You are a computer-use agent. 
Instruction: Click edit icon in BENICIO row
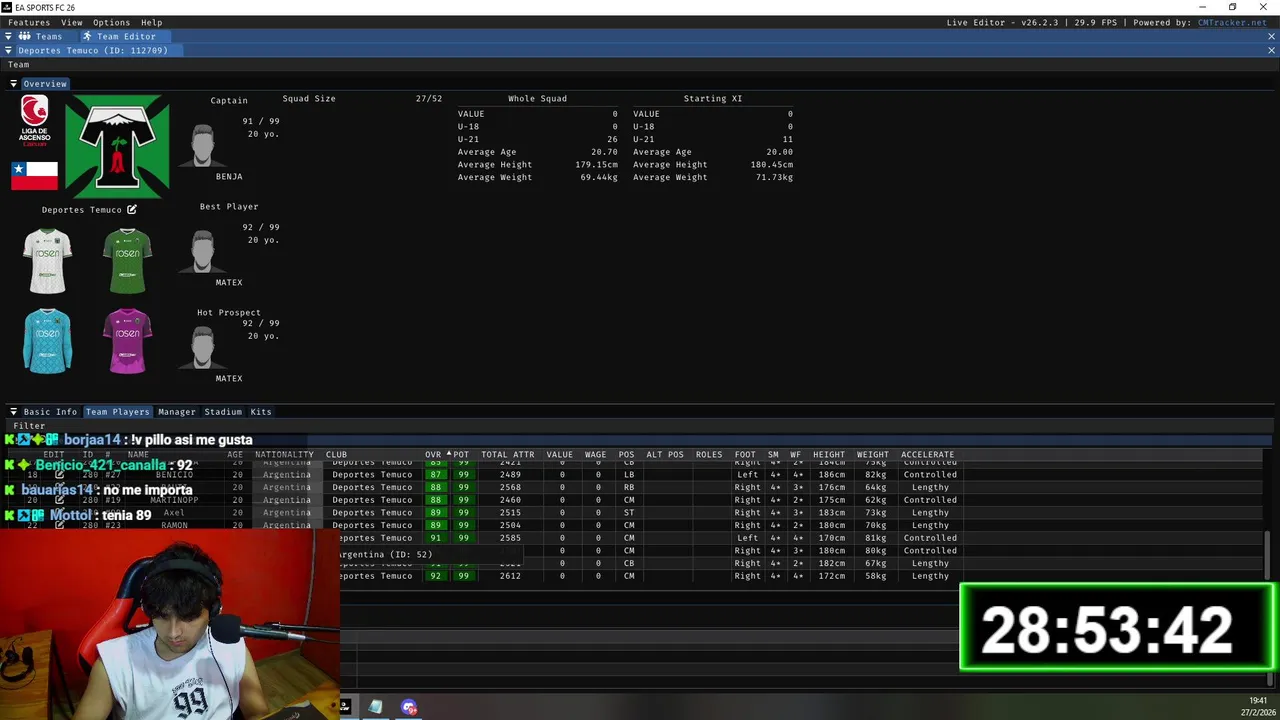click(59, 475)
